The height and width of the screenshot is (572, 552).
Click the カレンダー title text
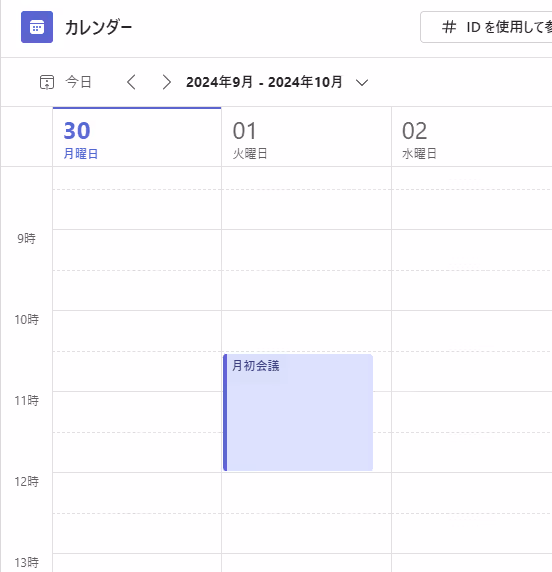(99, 27)
